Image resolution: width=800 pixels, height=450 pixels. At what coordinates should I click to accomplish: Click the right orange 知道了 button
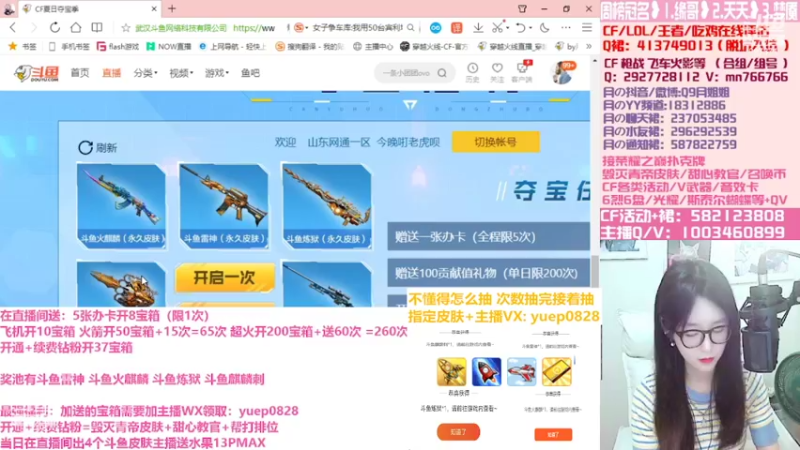coord(553,434)
